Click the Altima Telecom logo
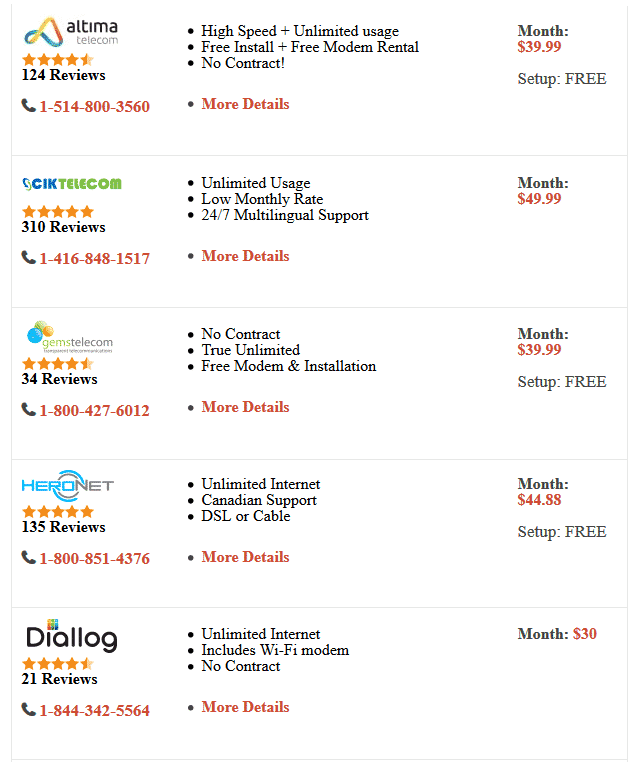Image resolution: width=630 pixels, height=762 pixels. tap(71, 33)
